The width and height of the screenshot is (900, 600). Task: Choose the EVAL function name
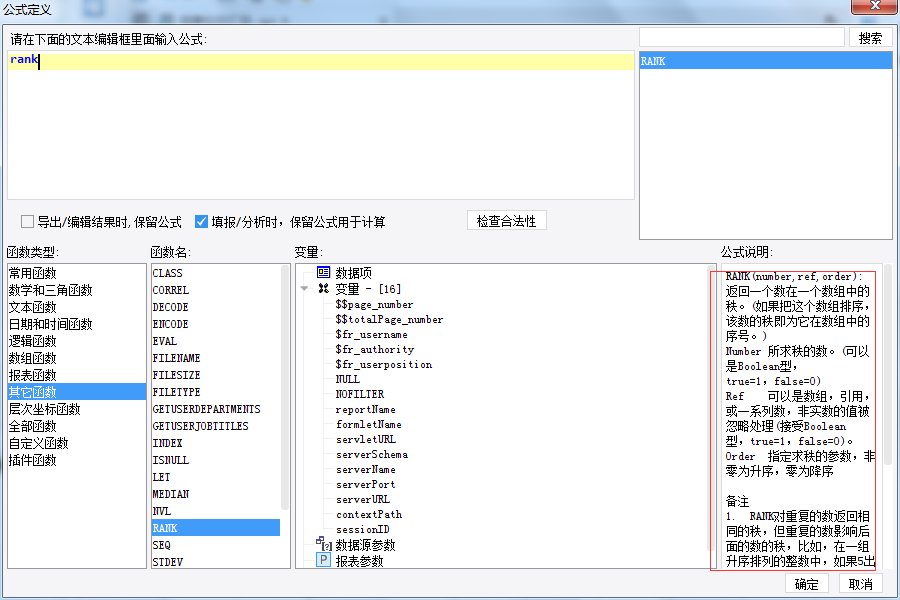click(x=216, y=341)
